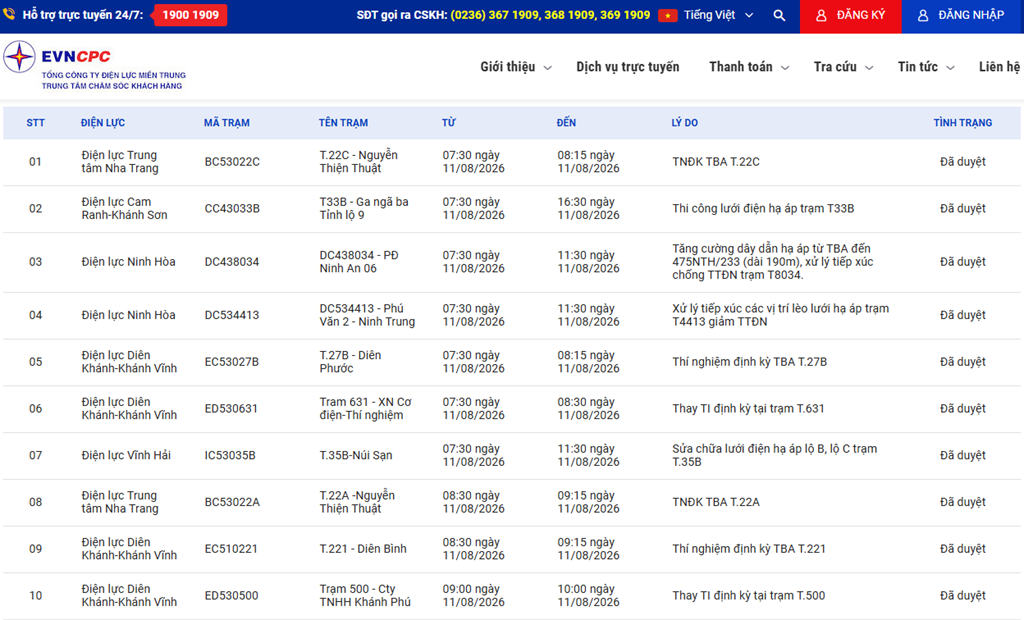Open the Thanh toán menu
Screen dimensions: 1024x620
point(741,67)
